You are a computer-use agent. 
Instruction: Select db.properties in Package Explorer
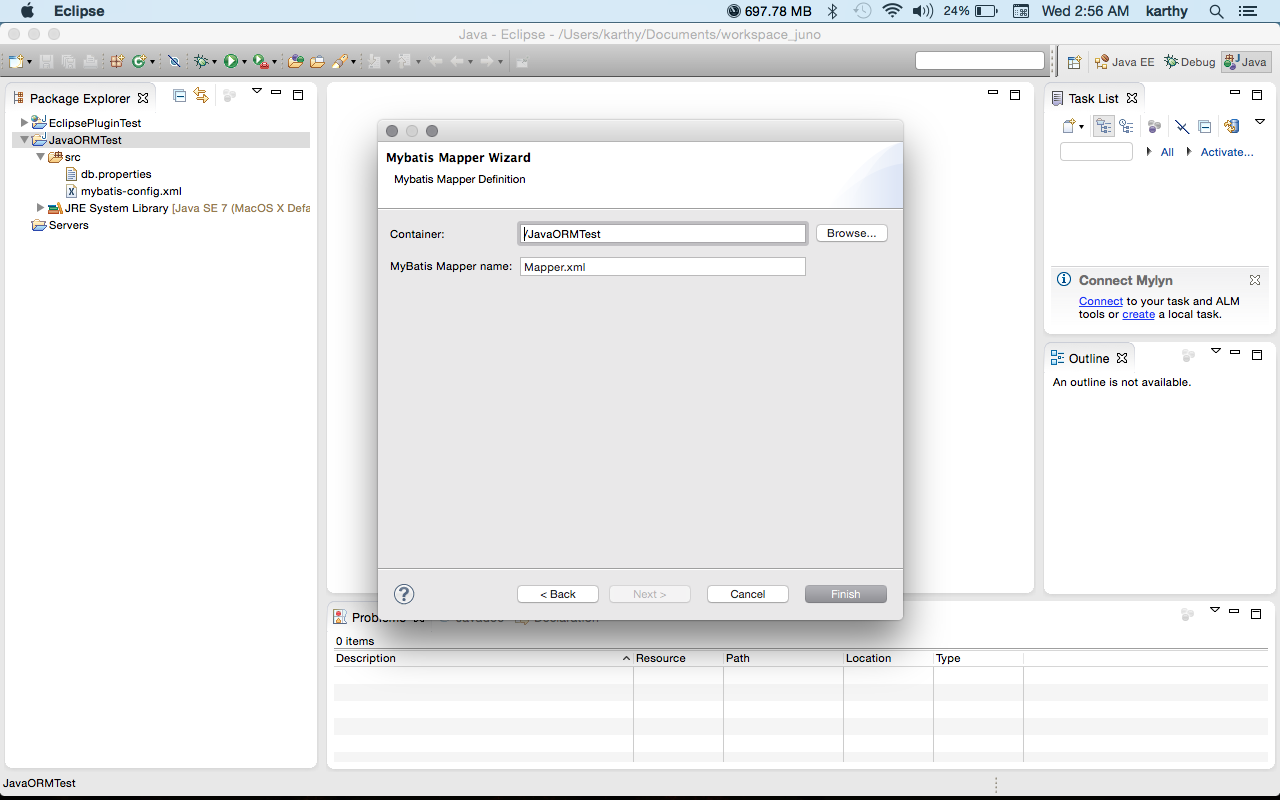(x=108, y=174)
